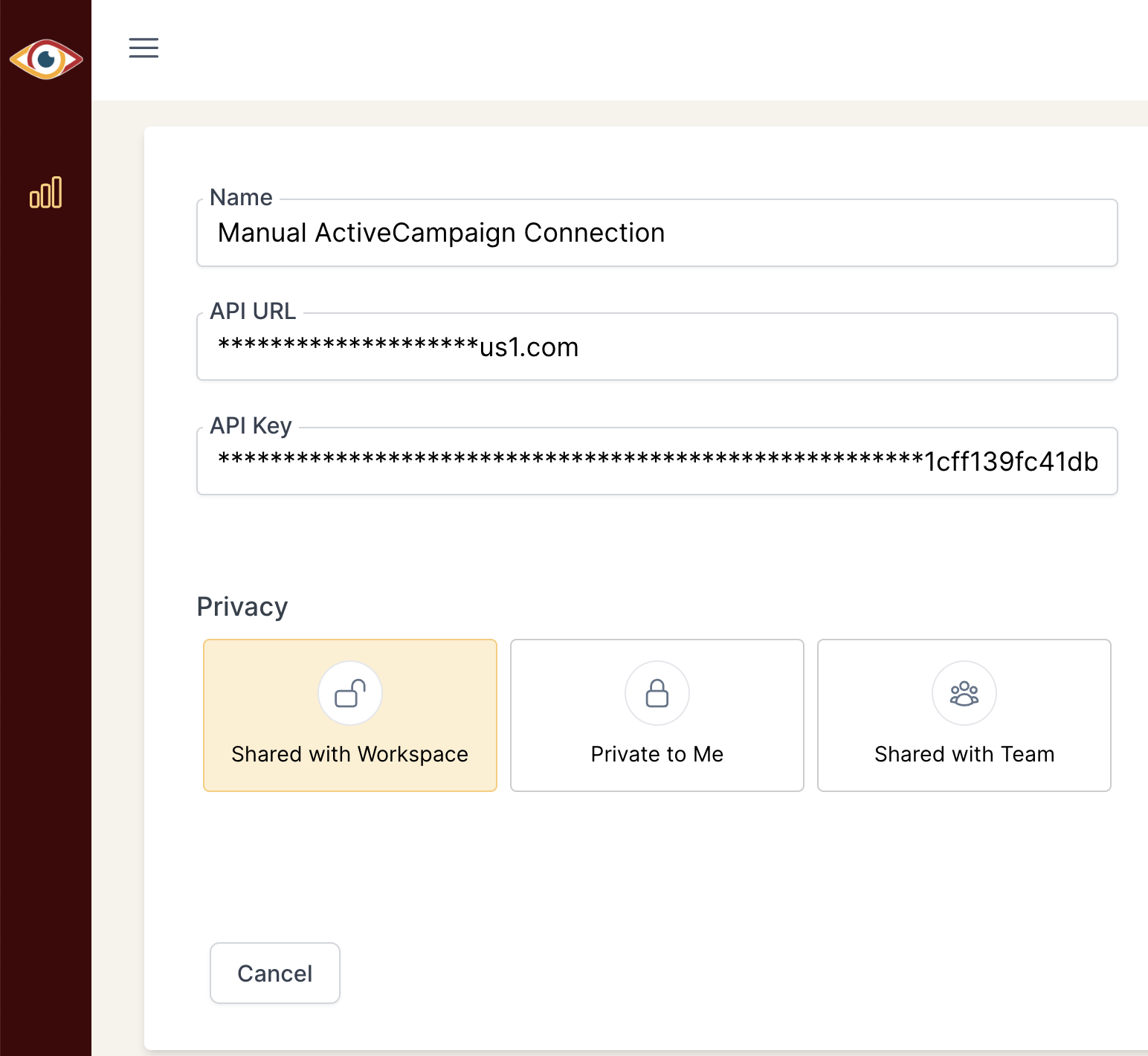Keep Shared with Workspace privacy selected
The image size is (1148, 1056).
point(349,715)
